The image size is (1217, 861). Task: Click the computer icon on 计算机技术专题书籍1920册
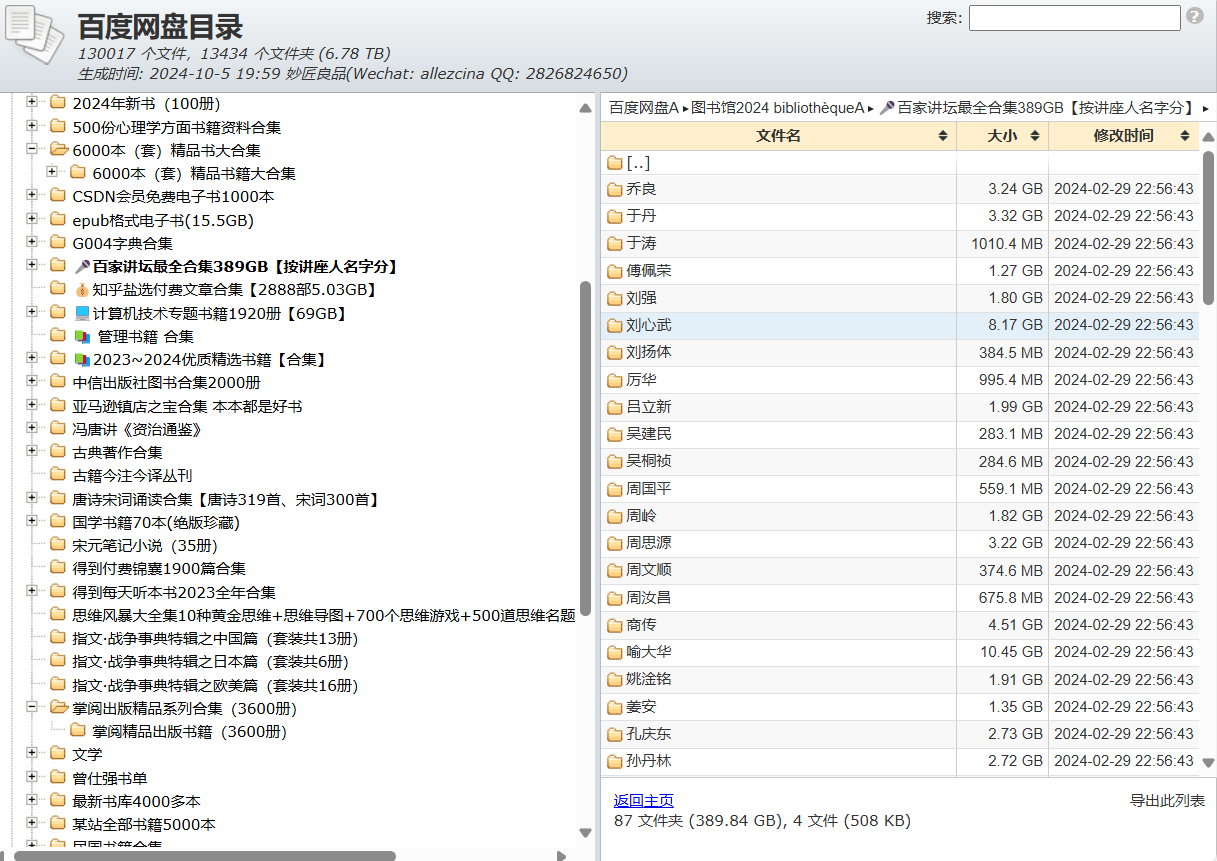[83, 312]
